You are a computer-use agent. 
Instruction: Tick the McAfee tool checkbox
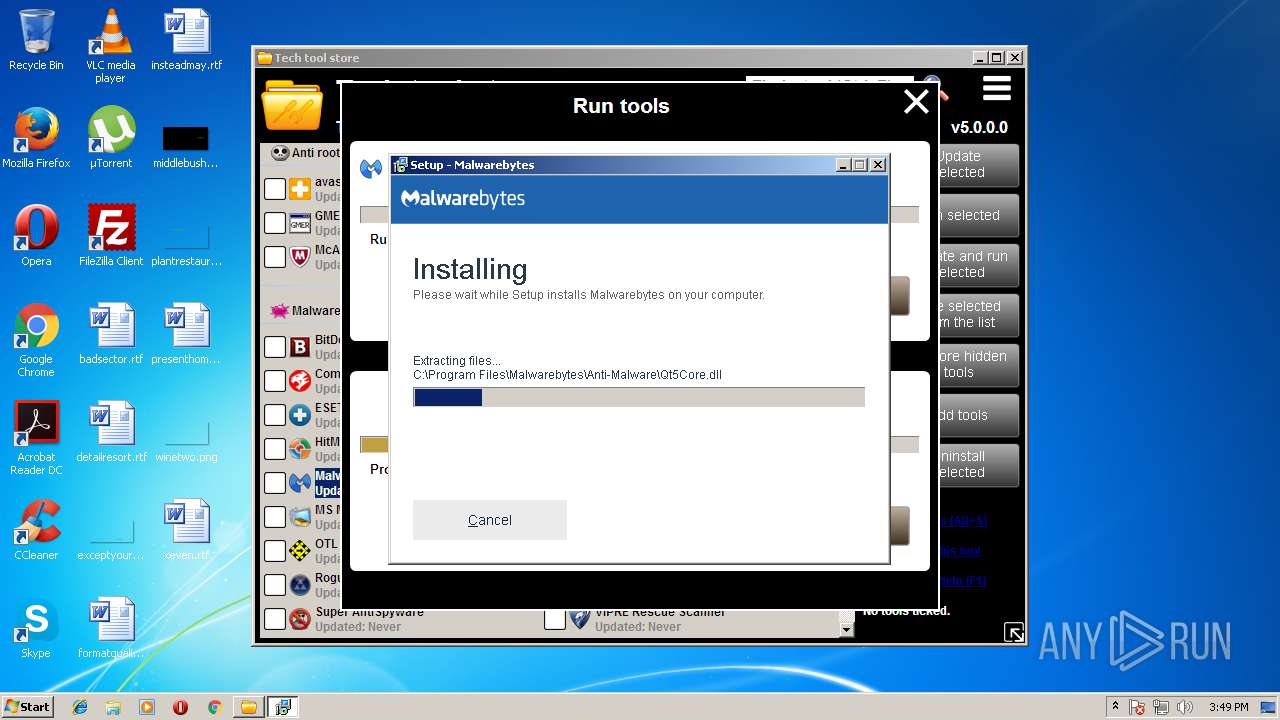click(275, 257)
